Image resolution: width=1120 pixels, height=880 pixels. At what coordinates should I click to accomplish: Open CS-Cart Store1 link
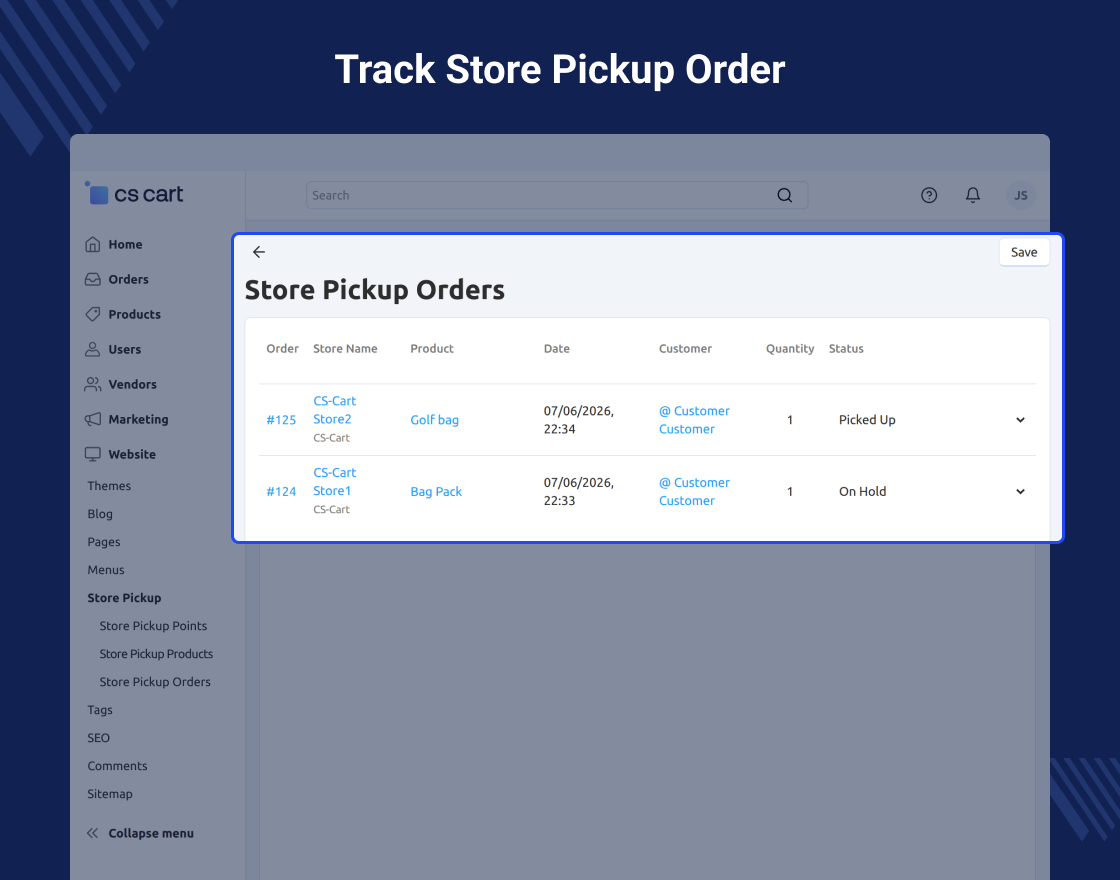[334, 481]
